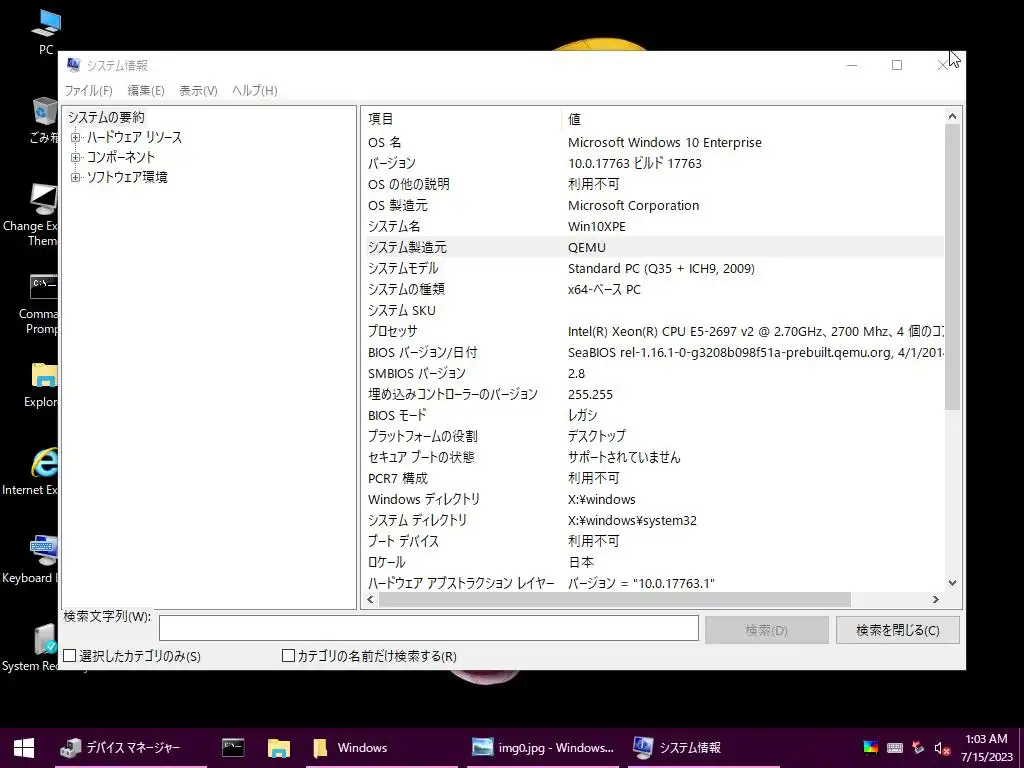Select the SMBIOS バージョン row
The width and height of the screenshot is (1024, 768).
653,374
